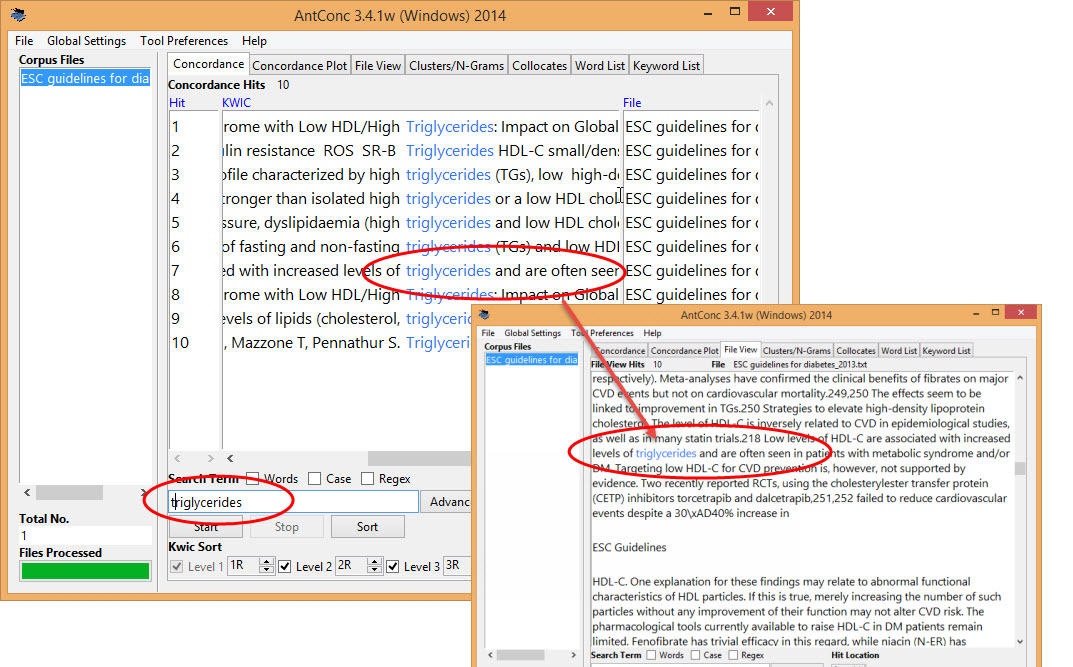Click scroll-up arrow of file text pane
Image resolution: width=1073 pixels, height=667 pixels.
(1020, 378)
